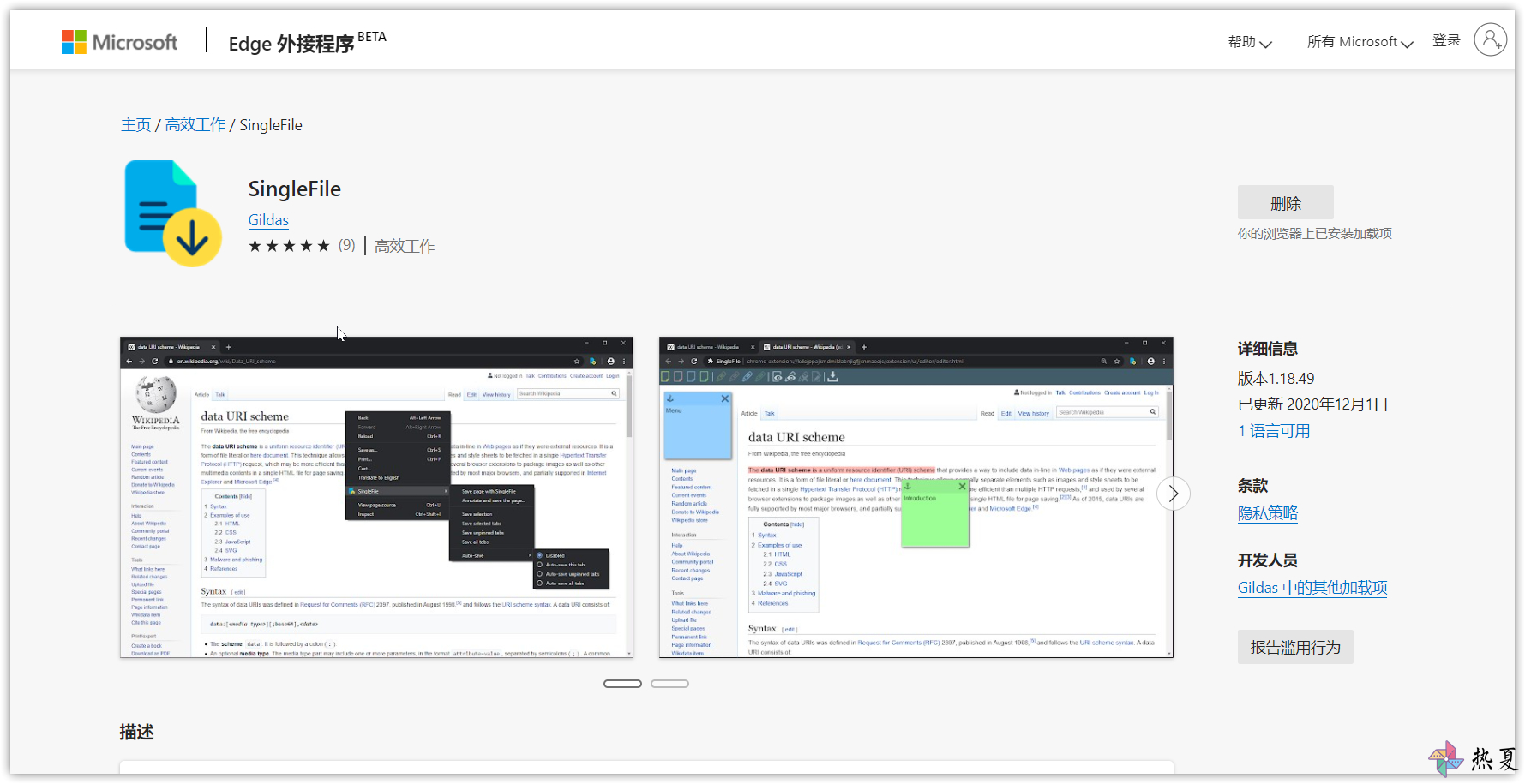Click the five-star rating
The height and width of the screenshot is (784, 1525).
point(289,246)
